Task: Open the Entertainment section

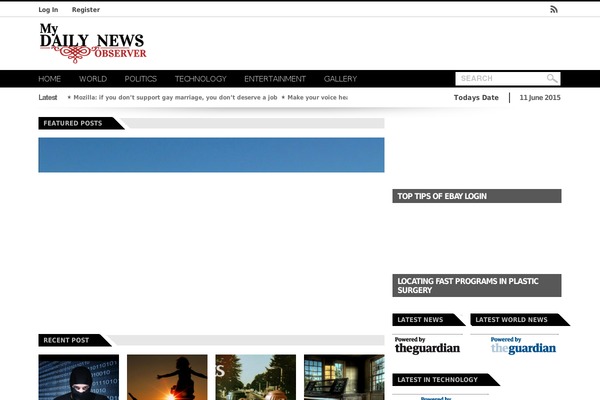Action: tap(275, 79)
